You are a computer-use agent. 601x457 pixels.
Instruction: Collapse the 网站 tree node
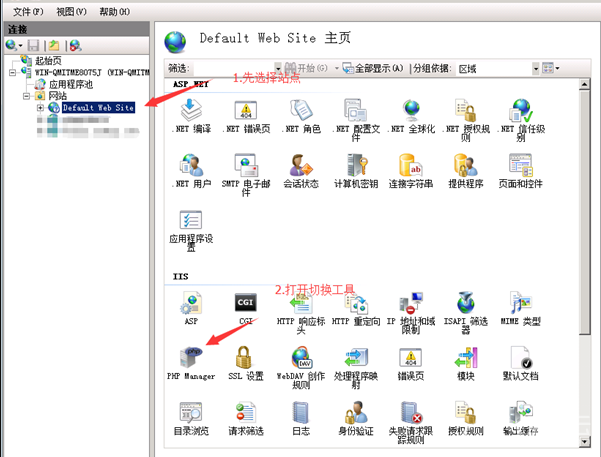coord(26,96)
